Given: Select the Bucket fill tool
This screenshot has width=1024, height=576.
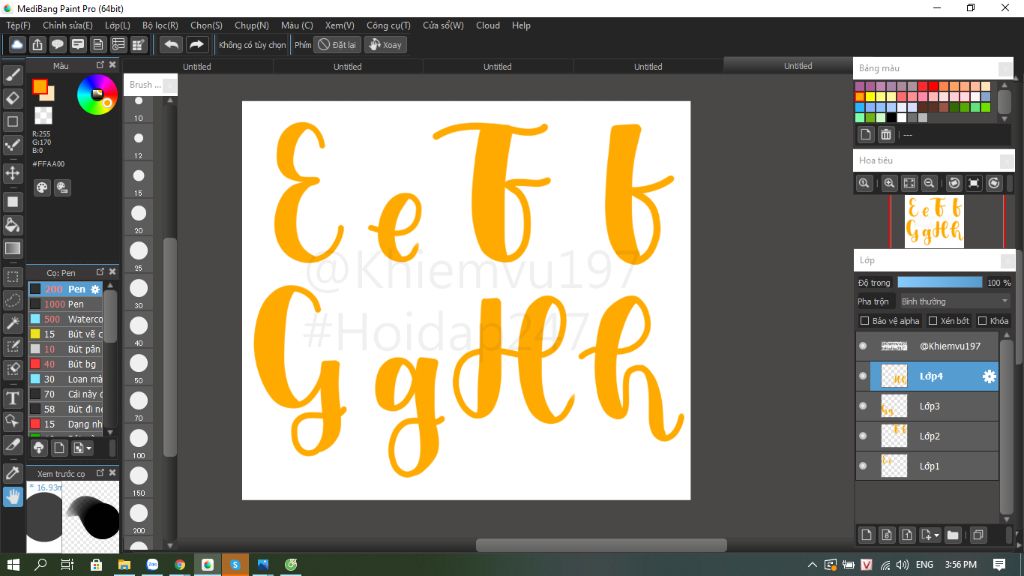Looking at the screenshot, I should tap(12, 225).
